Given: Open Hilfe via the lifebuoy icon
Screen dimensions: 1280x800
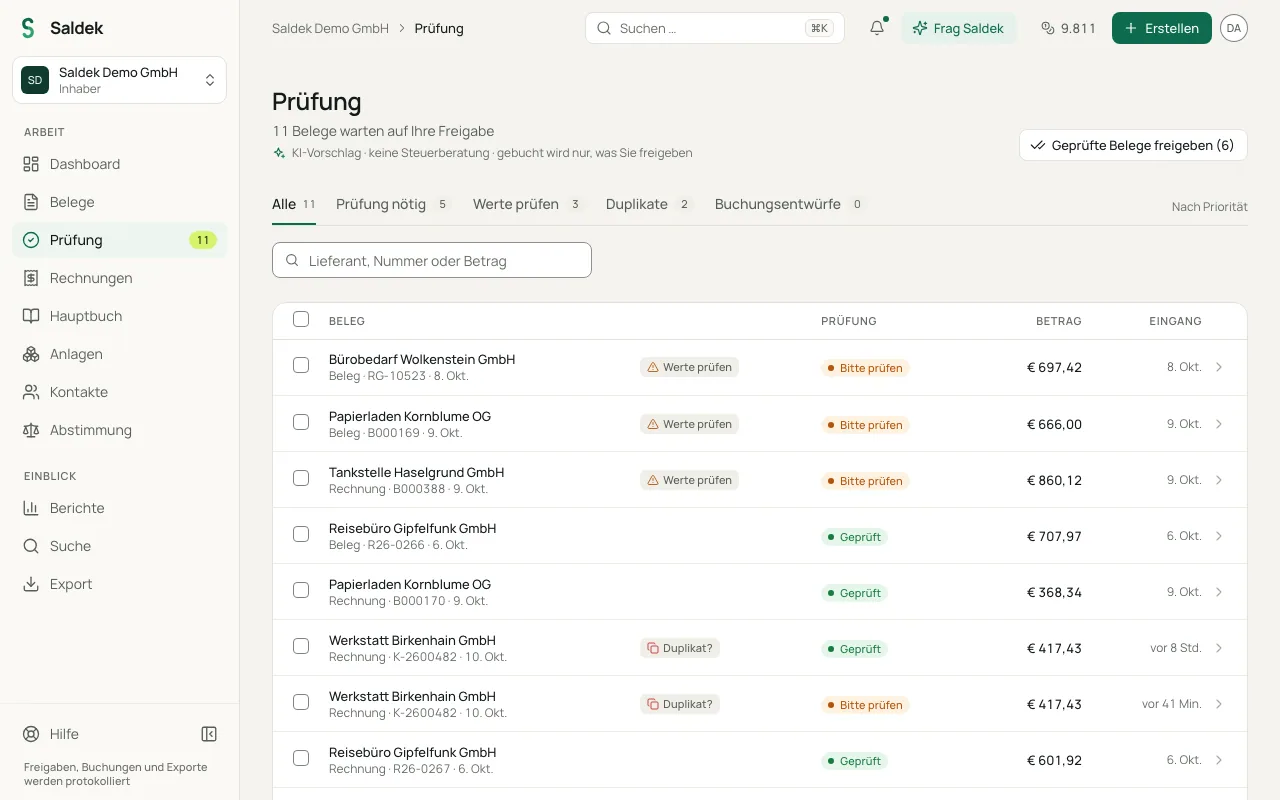Looking at the screenshot, I should pos(31,734).
